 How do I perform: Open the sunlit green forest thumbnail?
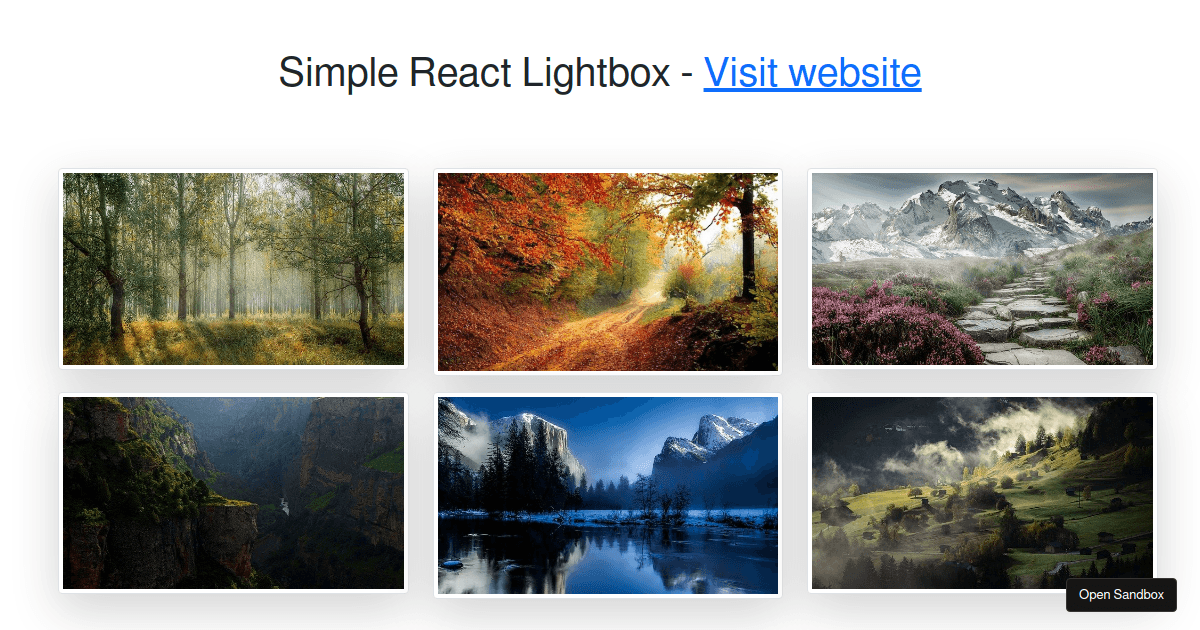(233, 269)
